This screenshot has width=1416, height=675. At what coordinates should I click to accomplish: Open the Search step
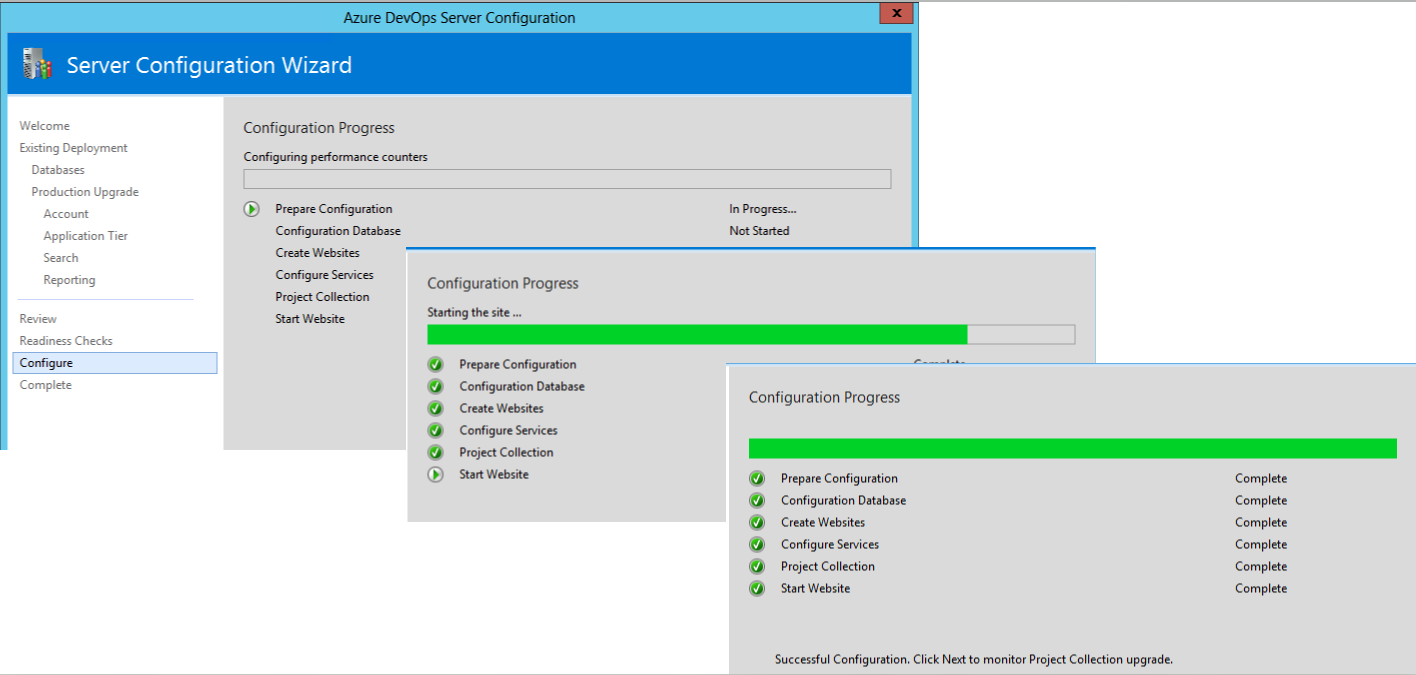[60, 257]
